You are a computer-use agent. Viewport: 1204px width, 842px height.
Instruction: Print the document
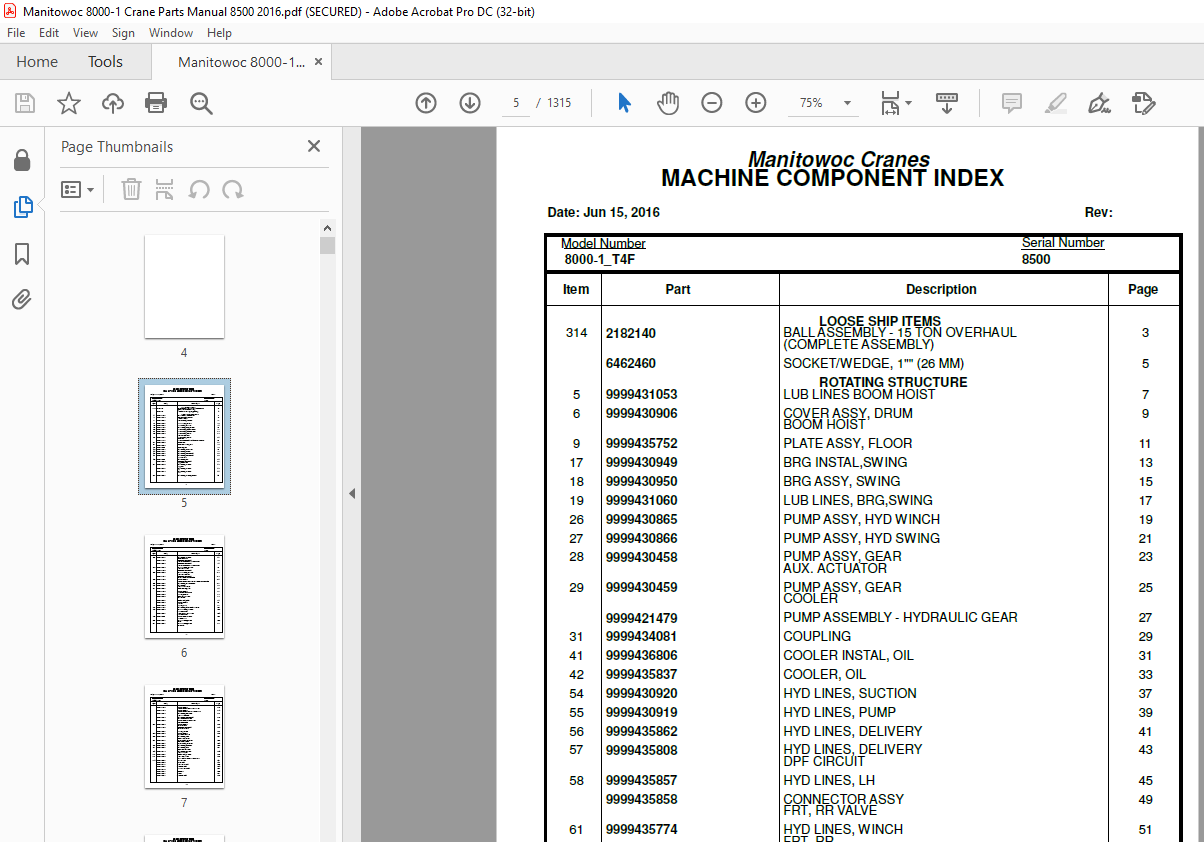tap(156, 103)
